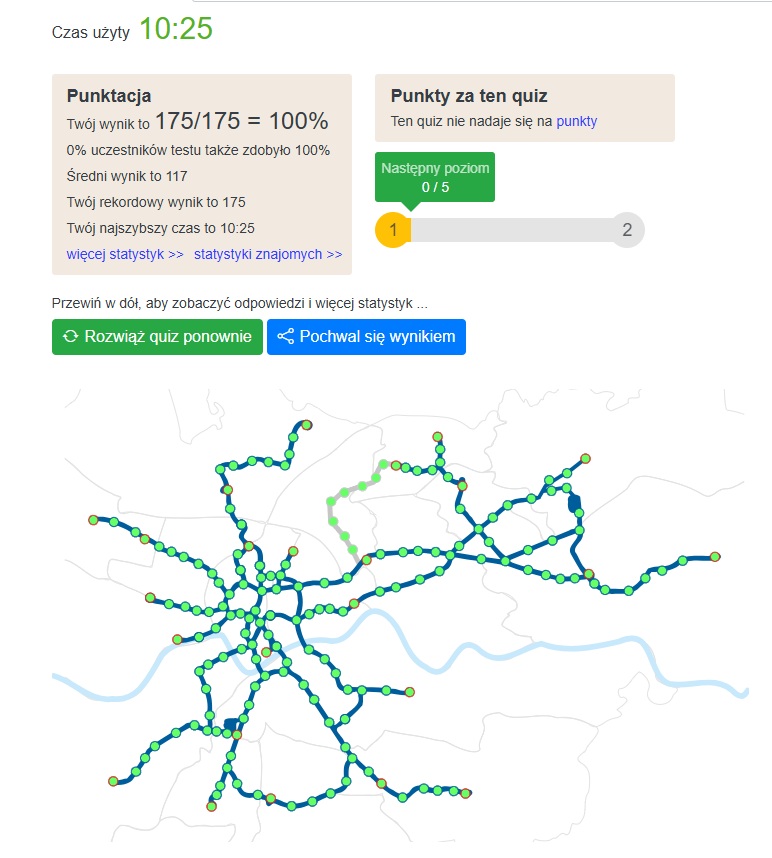Open the "więcej statystyk >>" link
772x858 pixels.
click(125, 254)
